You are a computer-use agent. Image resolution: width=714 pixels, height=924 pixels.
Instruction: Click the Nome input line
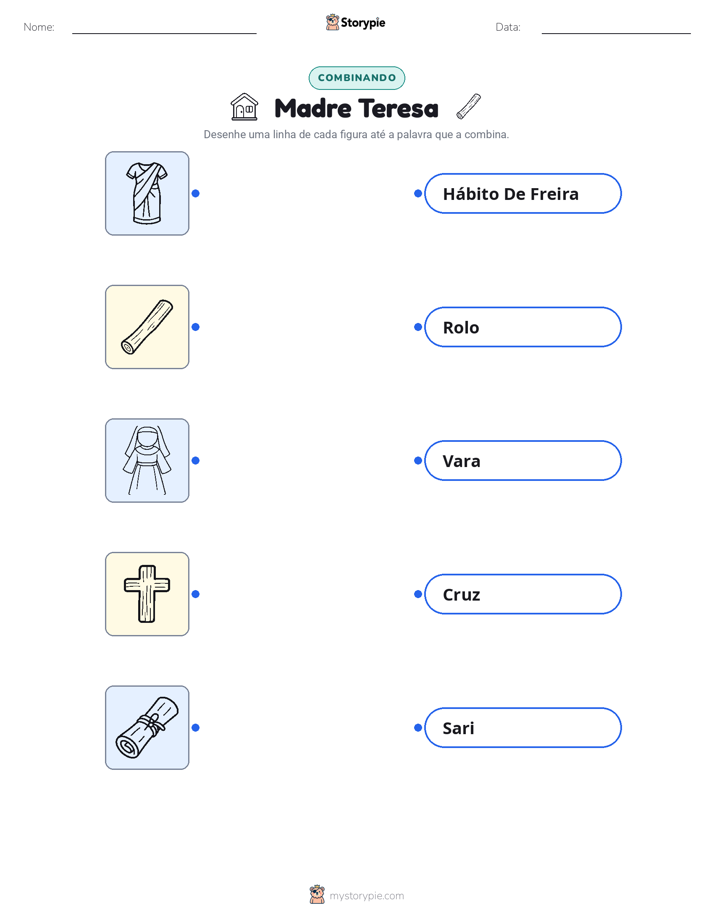pos(164,28)
